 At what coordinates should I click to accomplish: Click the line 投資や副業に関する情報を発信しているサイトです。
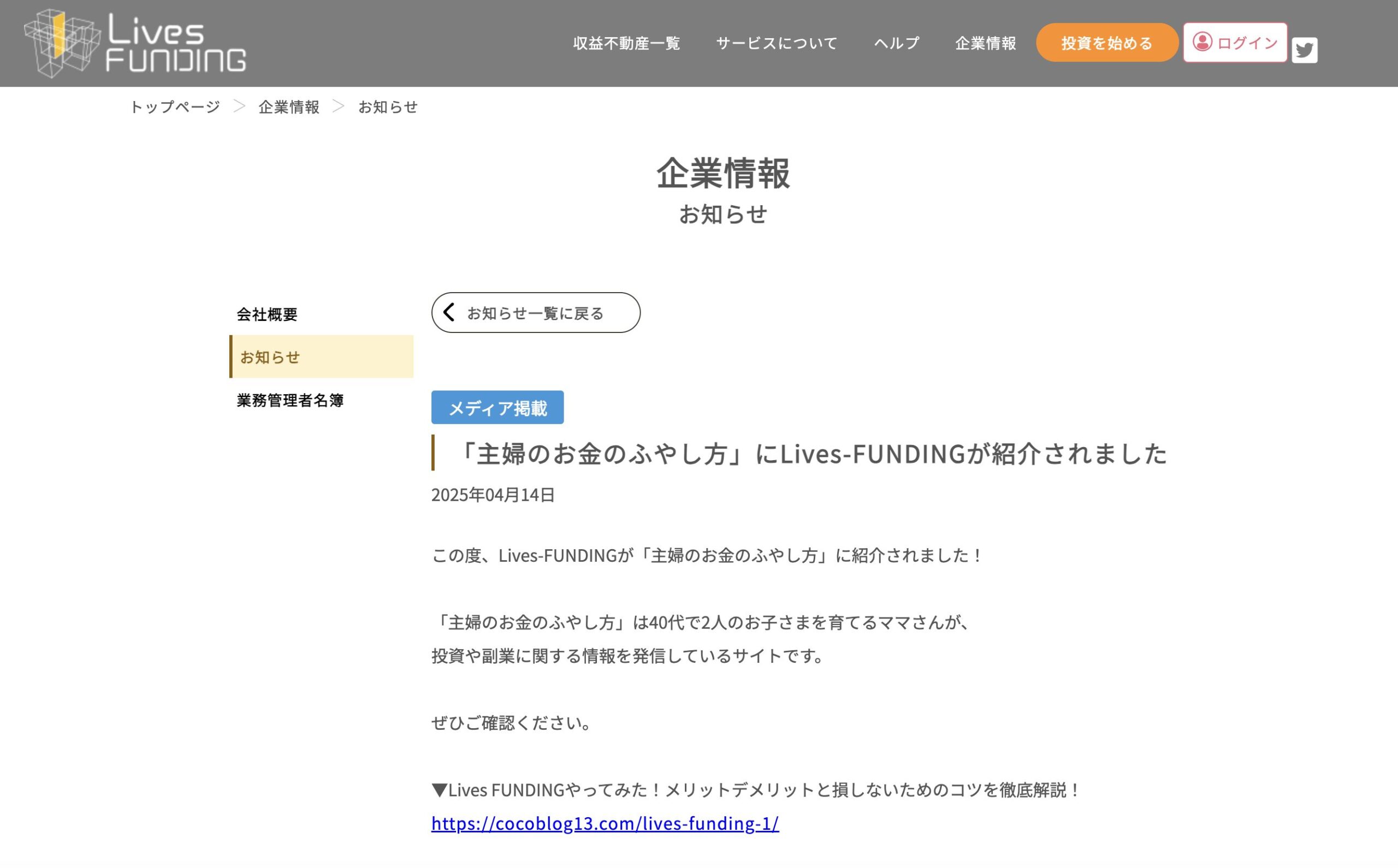click(629, 656)
